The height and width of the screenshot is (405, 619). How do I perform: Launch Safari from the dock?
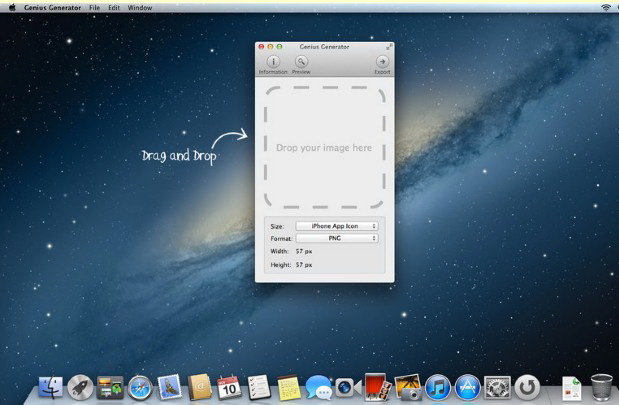point(140,387)
